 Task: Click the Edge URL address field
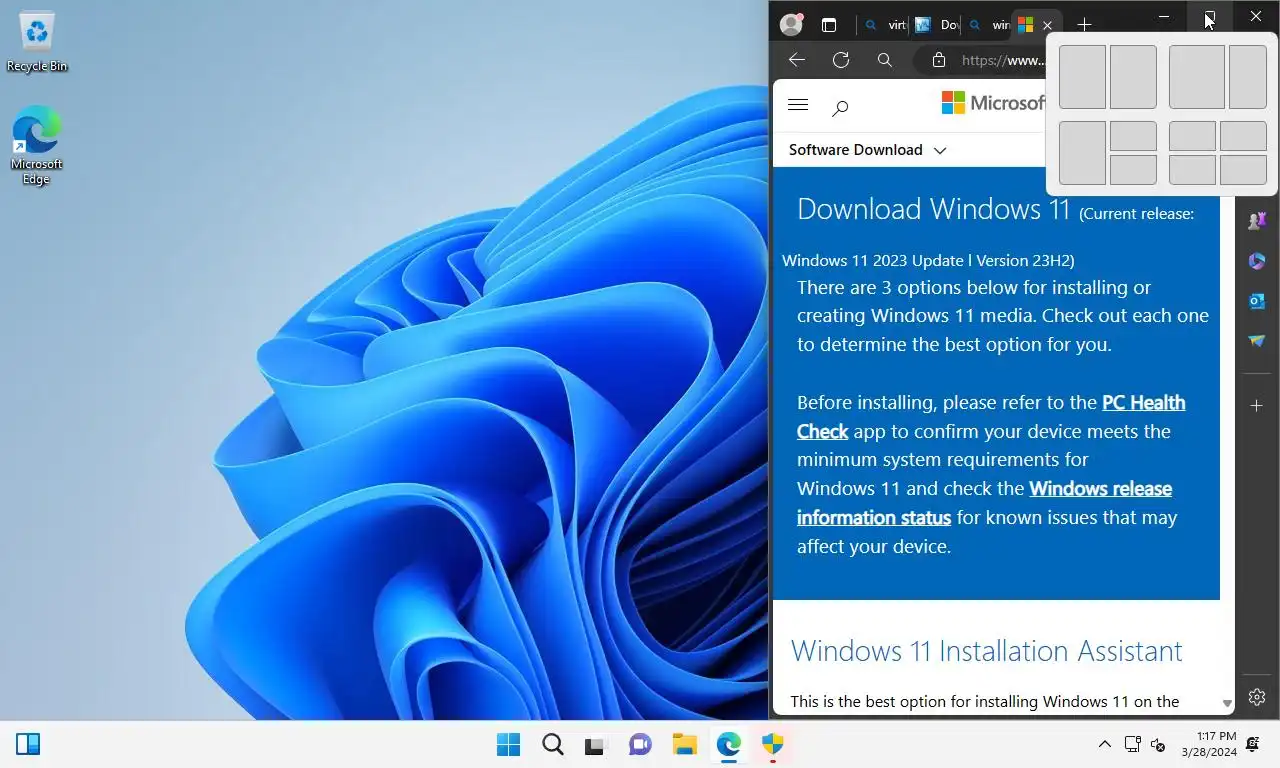pyautogui.click(x=1003, y=60)
